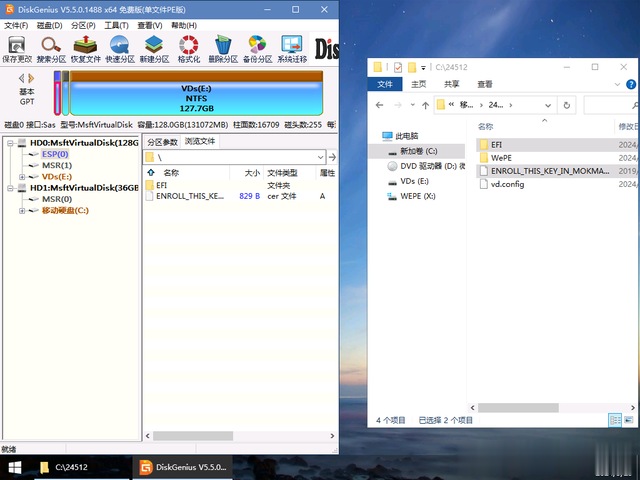Image resolution: width=640 pixels, height=480 pixels.
Task: Start Quick Partition (快速分区)
Action: tap(120, 49)
